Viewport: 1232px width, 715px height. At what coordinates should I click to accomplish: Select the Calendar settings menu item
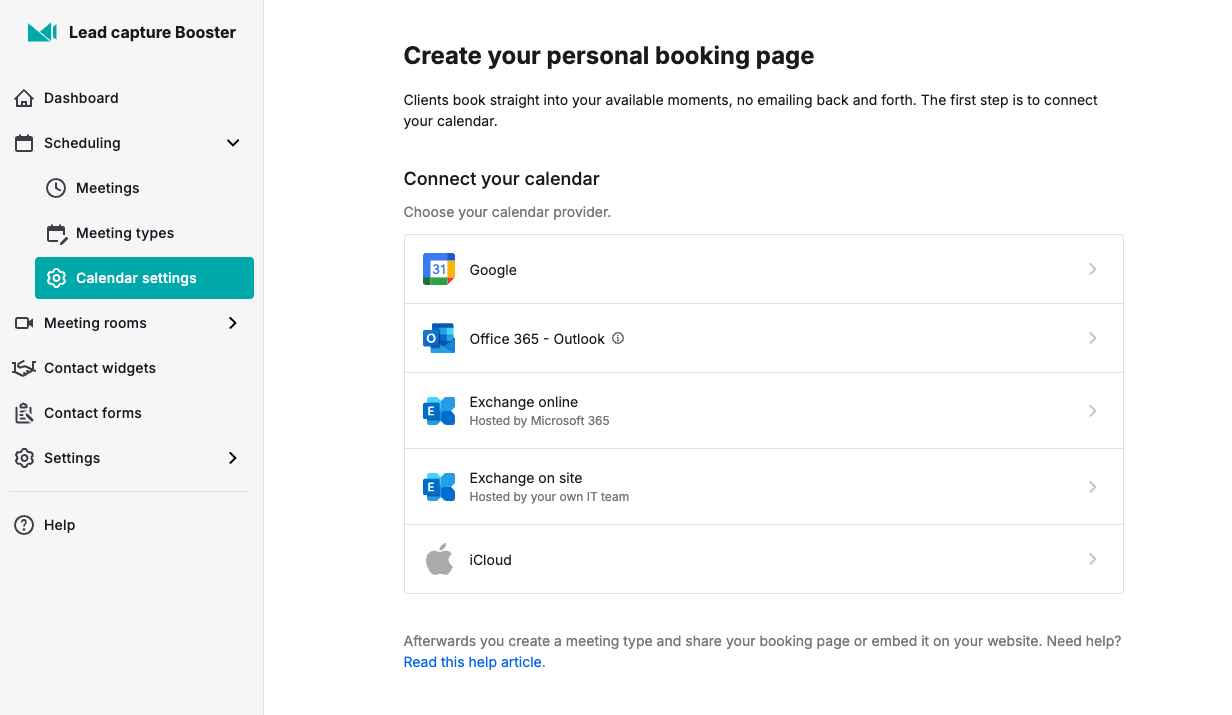(x=144, y=278)
